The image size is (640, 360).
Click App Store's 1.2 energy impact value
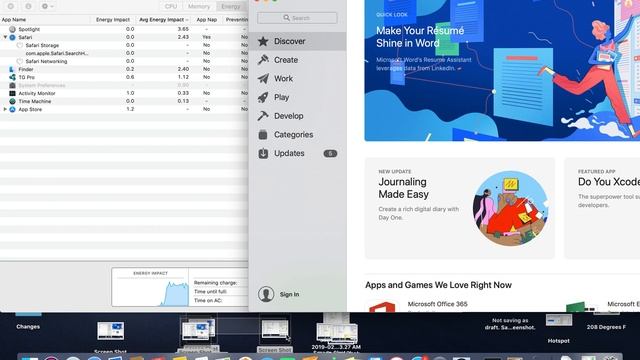[130, 109]
